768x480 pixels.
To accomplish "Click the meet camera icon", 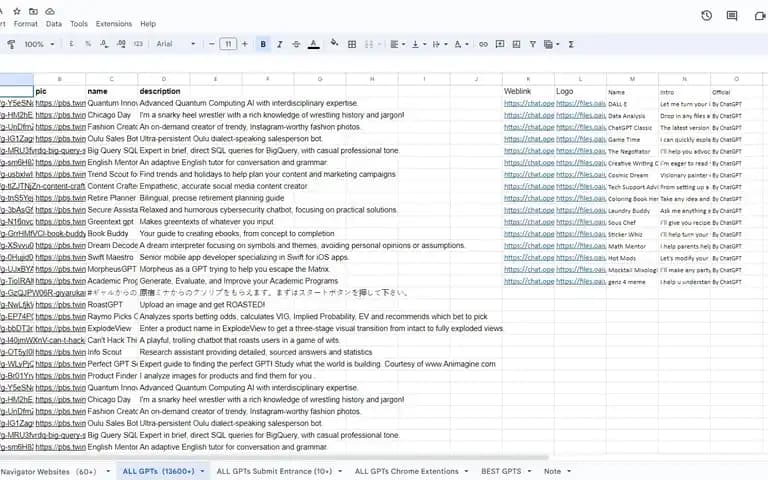I will point(760,16).
